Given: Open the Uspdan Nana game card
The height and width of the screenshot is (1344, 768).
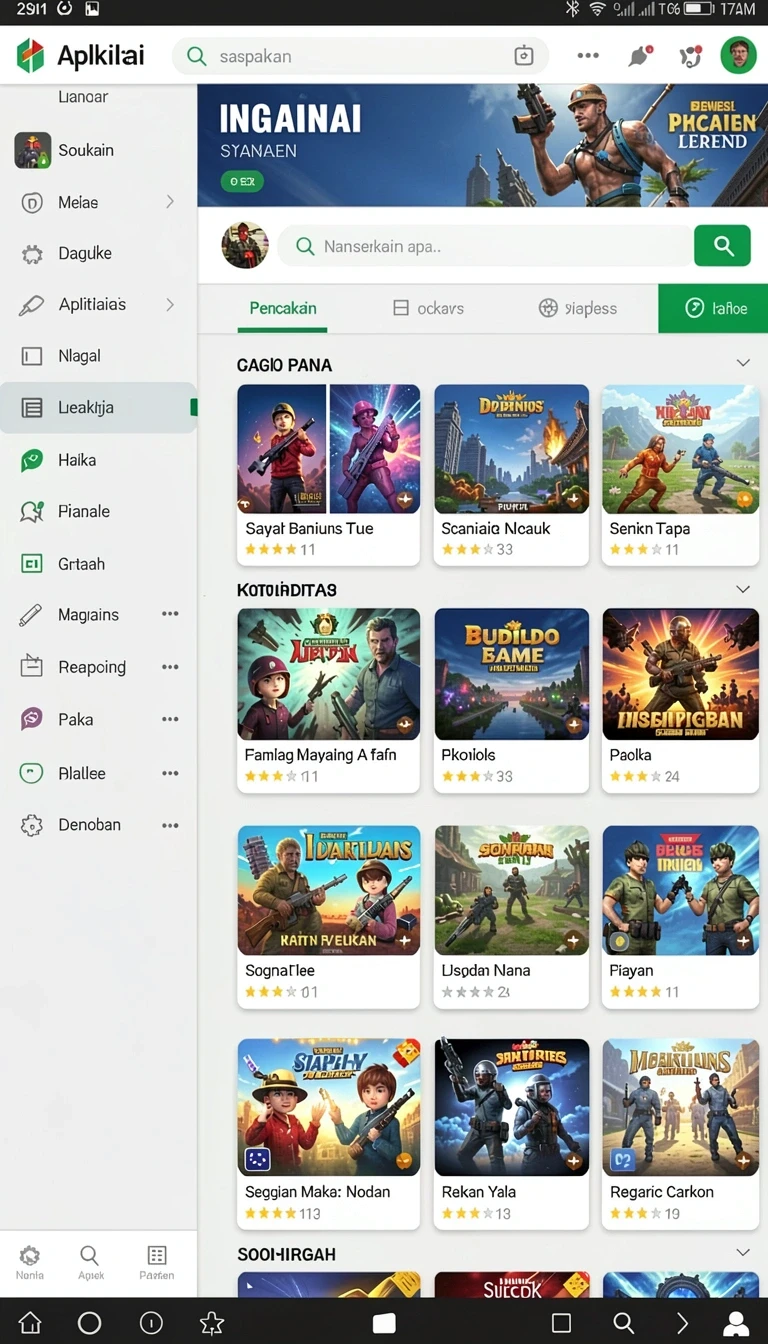Looking at the screenshot, I should click(511, 916).
